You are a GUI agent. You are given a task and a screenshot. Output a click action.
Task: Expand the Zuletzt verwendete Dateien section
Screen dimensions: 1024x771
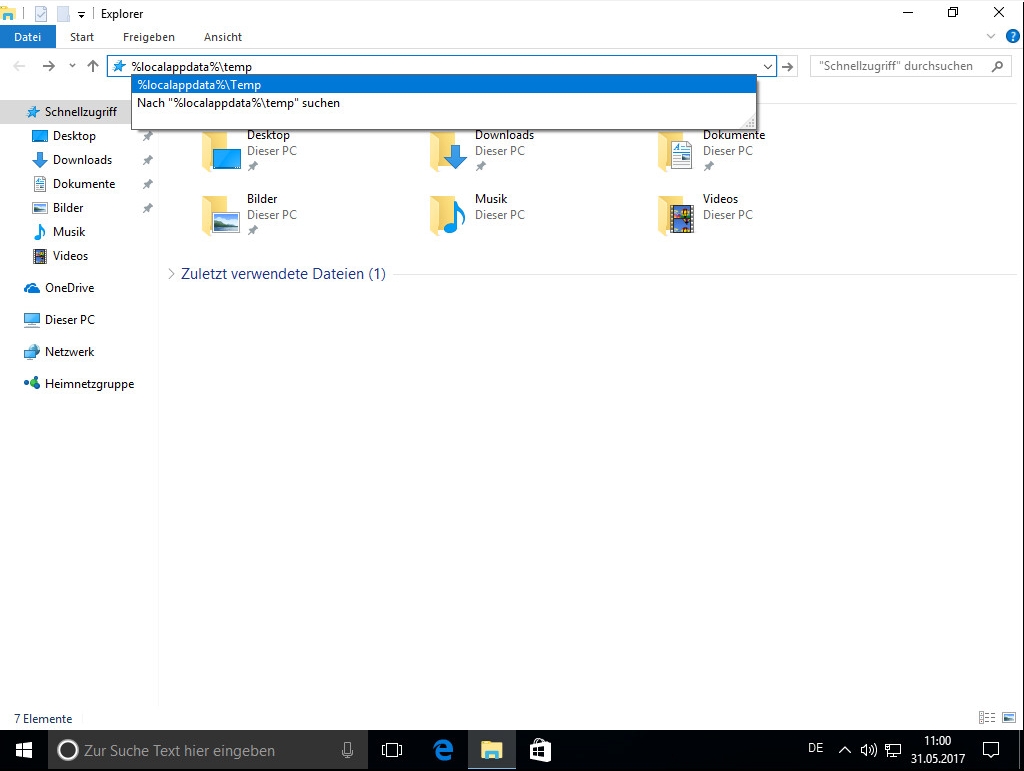pos(171,274)
